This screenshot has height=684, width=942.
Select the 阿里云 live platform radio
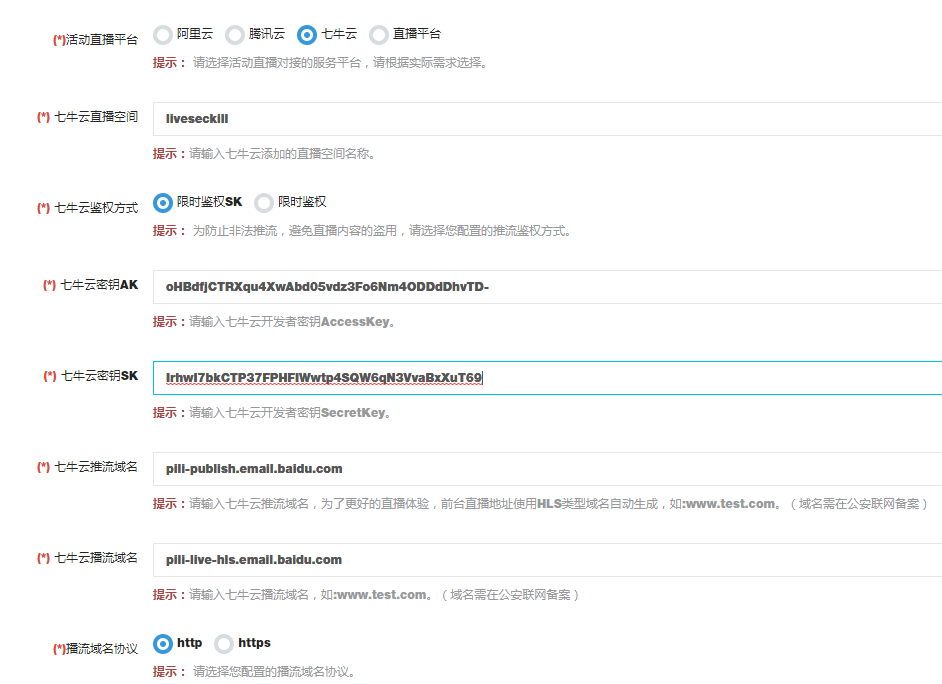[163, 35]
